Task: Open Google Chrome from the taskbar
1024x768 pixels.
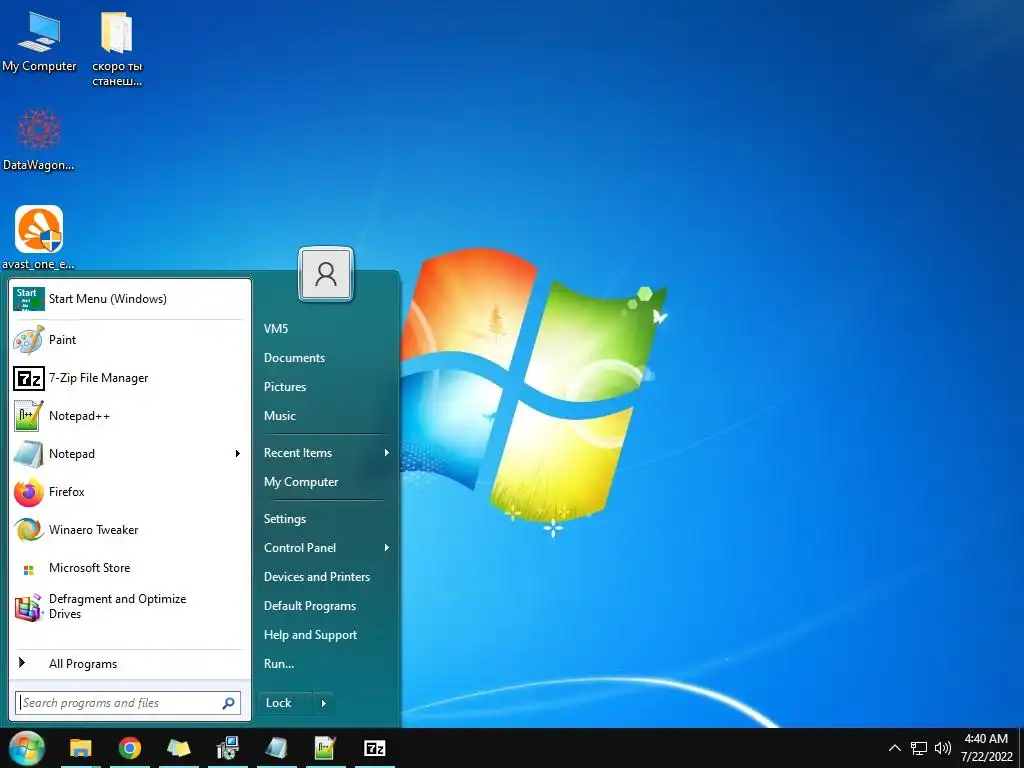Action: [130, 748]
